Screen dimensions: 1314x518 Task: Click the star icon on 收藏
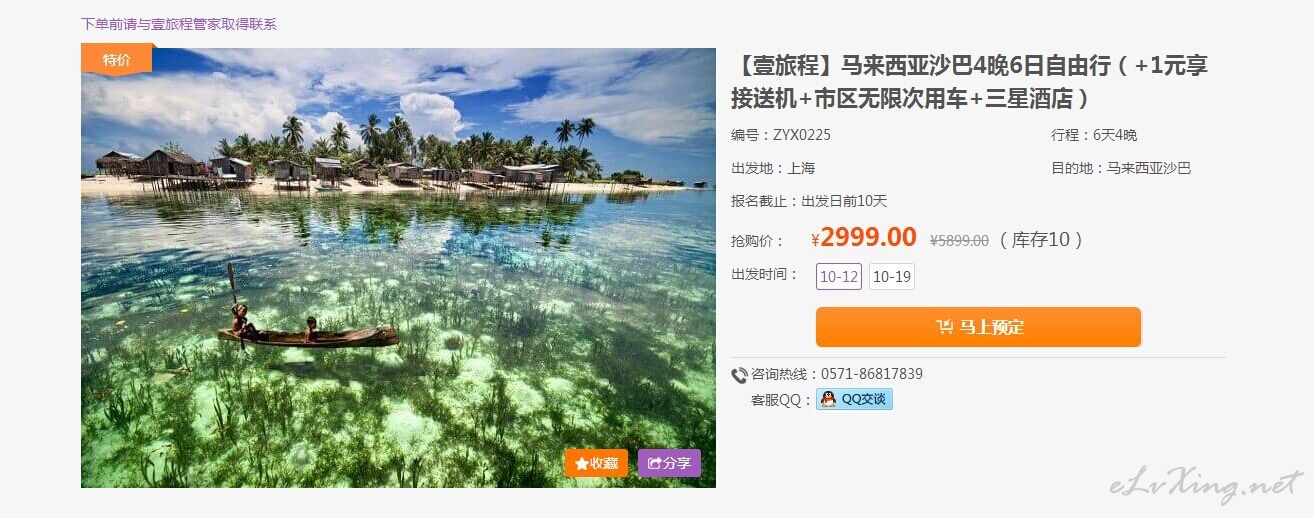click(581, 464)
